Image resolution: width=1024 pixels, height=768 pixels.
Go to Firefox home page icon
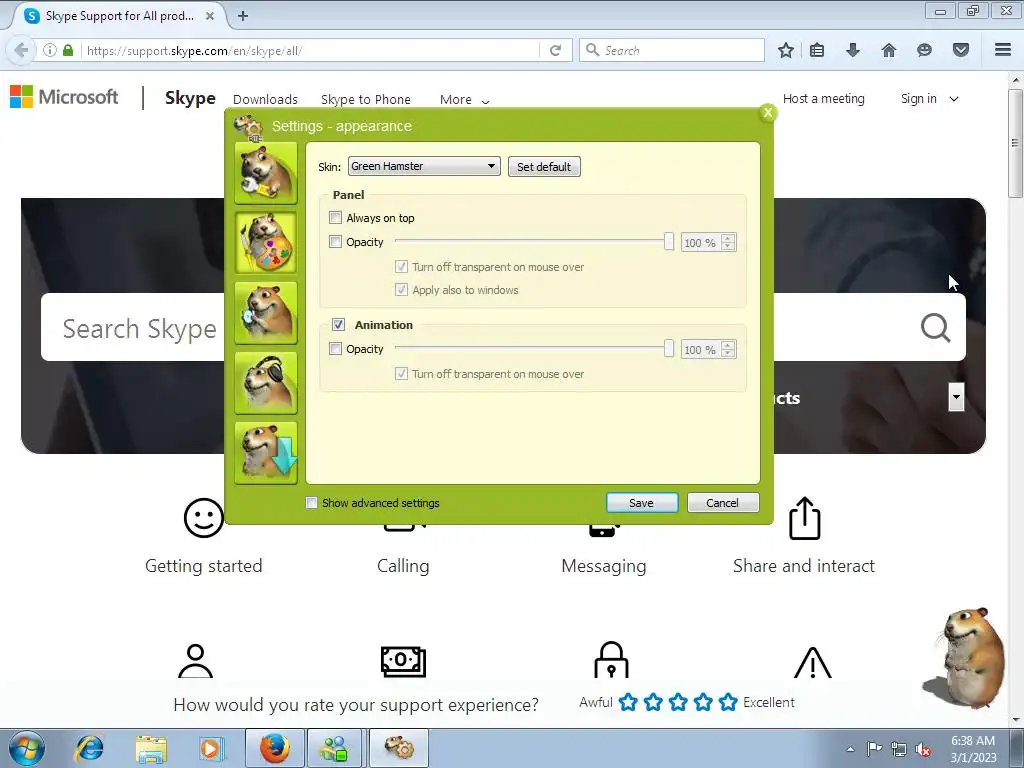tap(889, 50)
